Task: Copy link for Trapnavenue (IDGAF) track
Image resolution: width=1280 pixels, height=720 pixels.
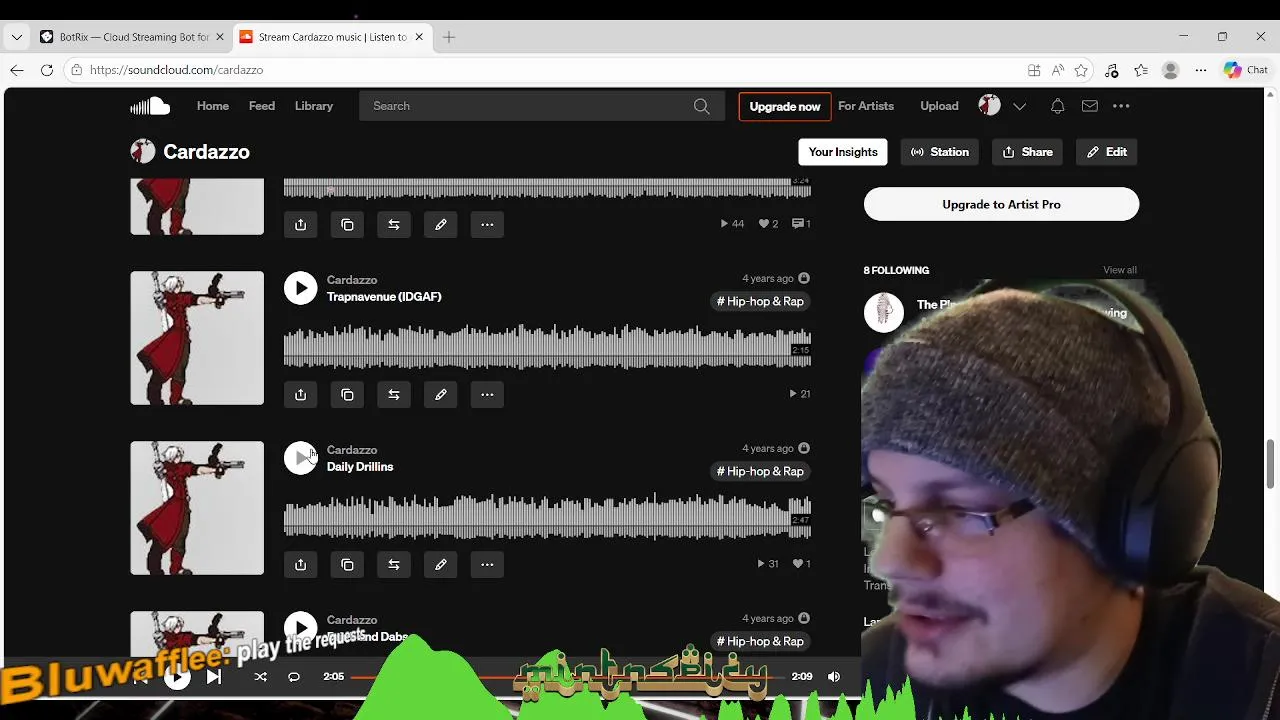Action: pyautogui.click(x=347, y=394)
